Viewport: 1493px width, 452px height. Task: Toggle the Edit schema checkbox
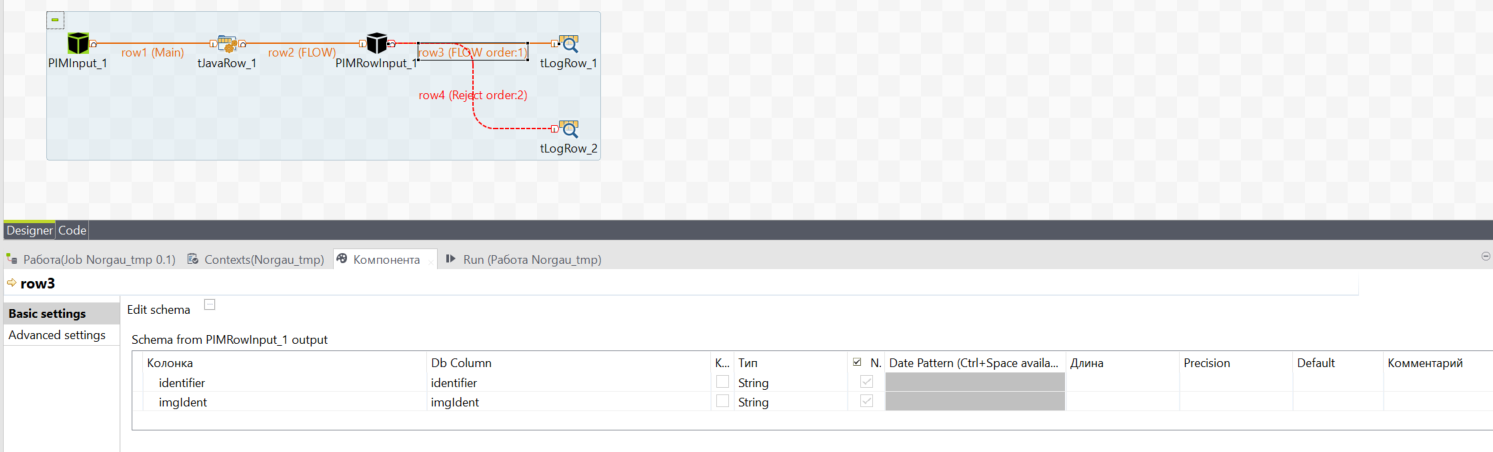[209, 304]
